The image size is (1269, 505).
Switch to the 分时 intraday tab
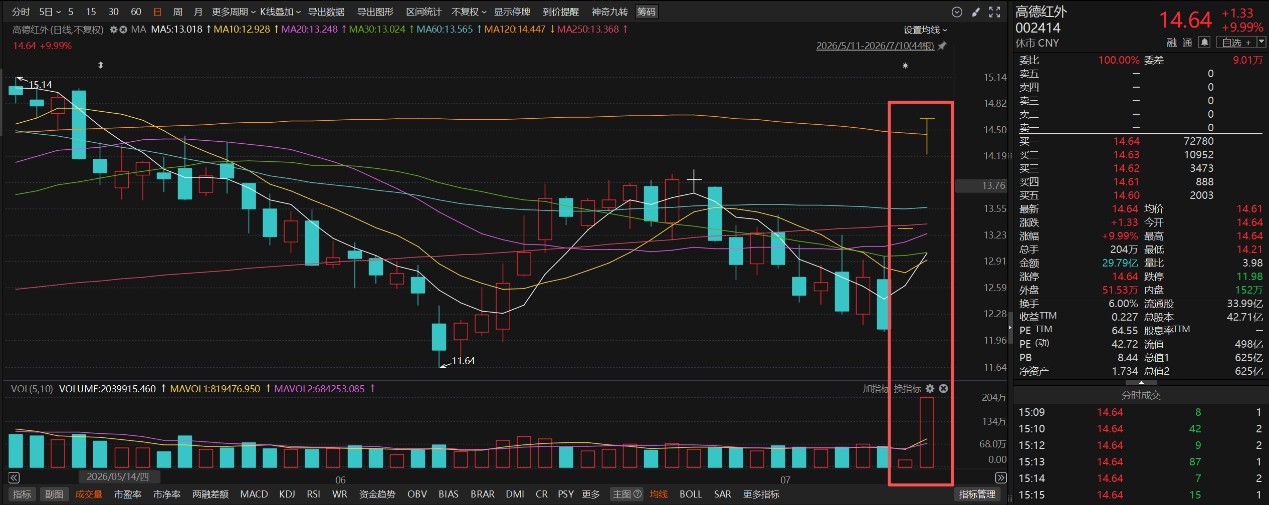click(x=21, y=12)
